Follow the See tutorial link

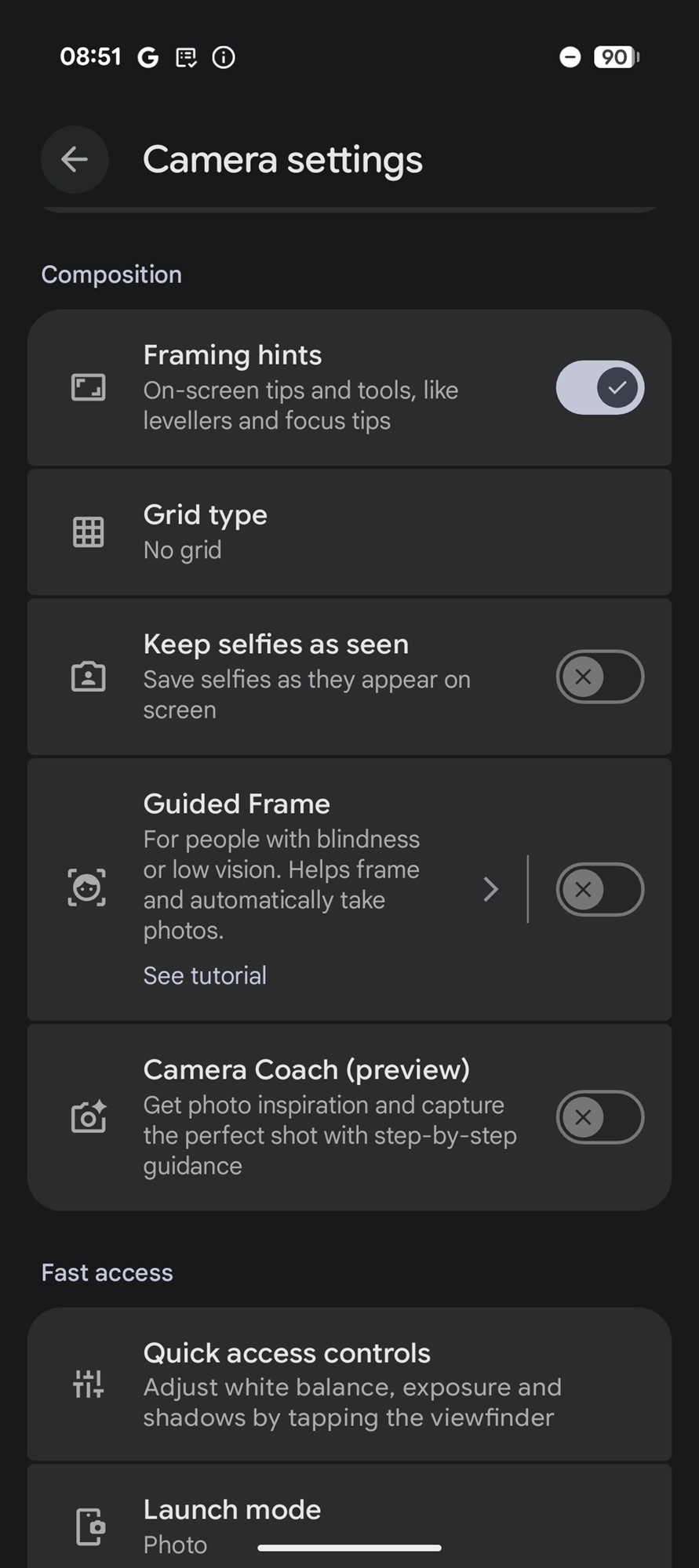pyautogui.click(x=205, y=975)
